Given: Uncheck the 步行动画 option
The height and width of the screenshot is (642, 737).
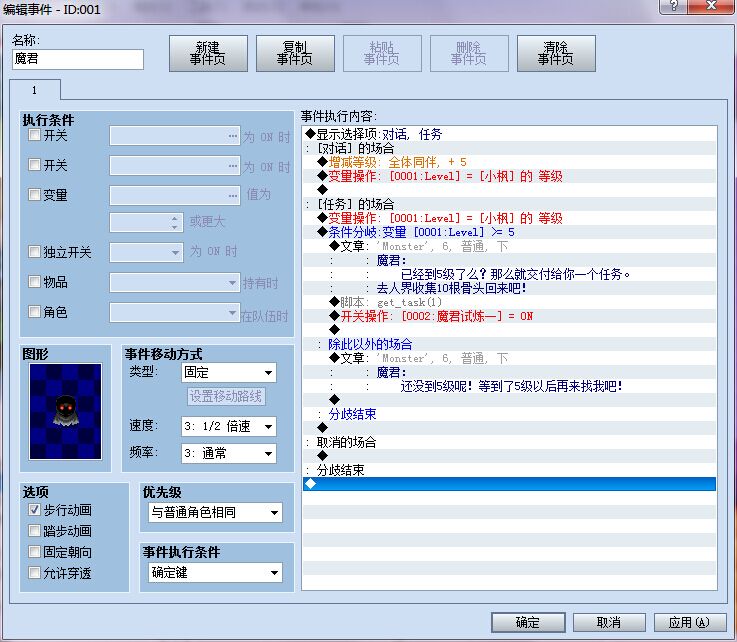Looking at the screenshot, I should (x=34, y=509).
